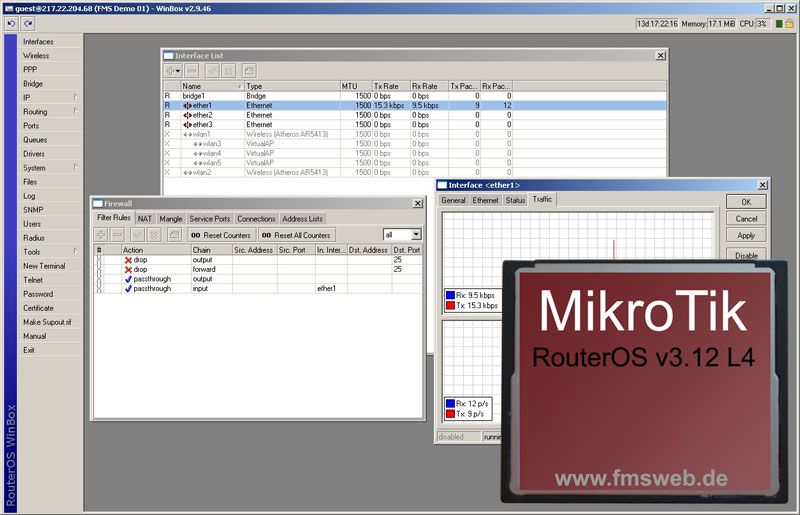Click the padlock secure-connection icon
The image size is (800, 515).
click(789, 23)
